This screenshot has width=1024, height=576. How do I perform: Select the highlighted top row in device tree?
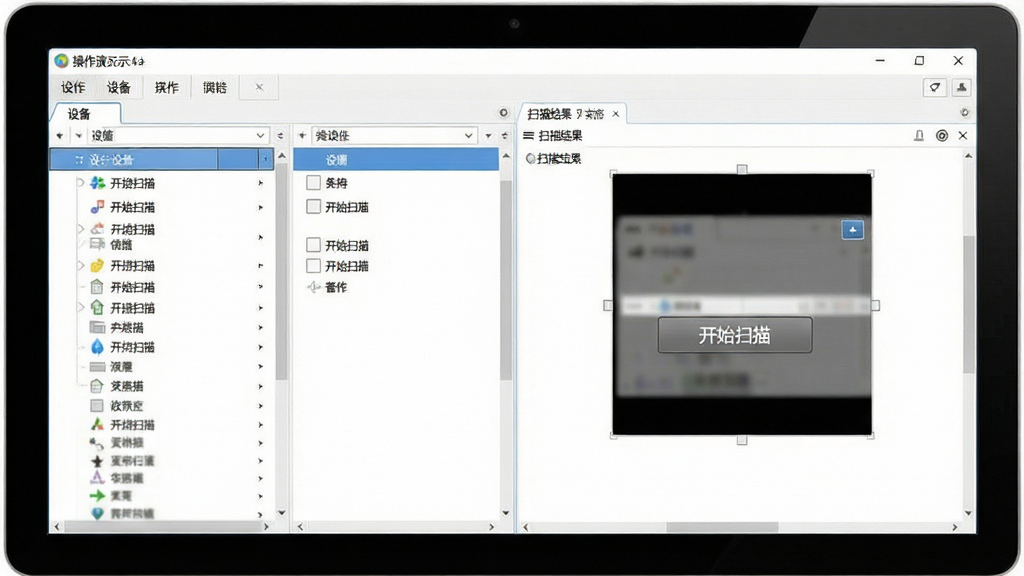(x=161, y=159)
